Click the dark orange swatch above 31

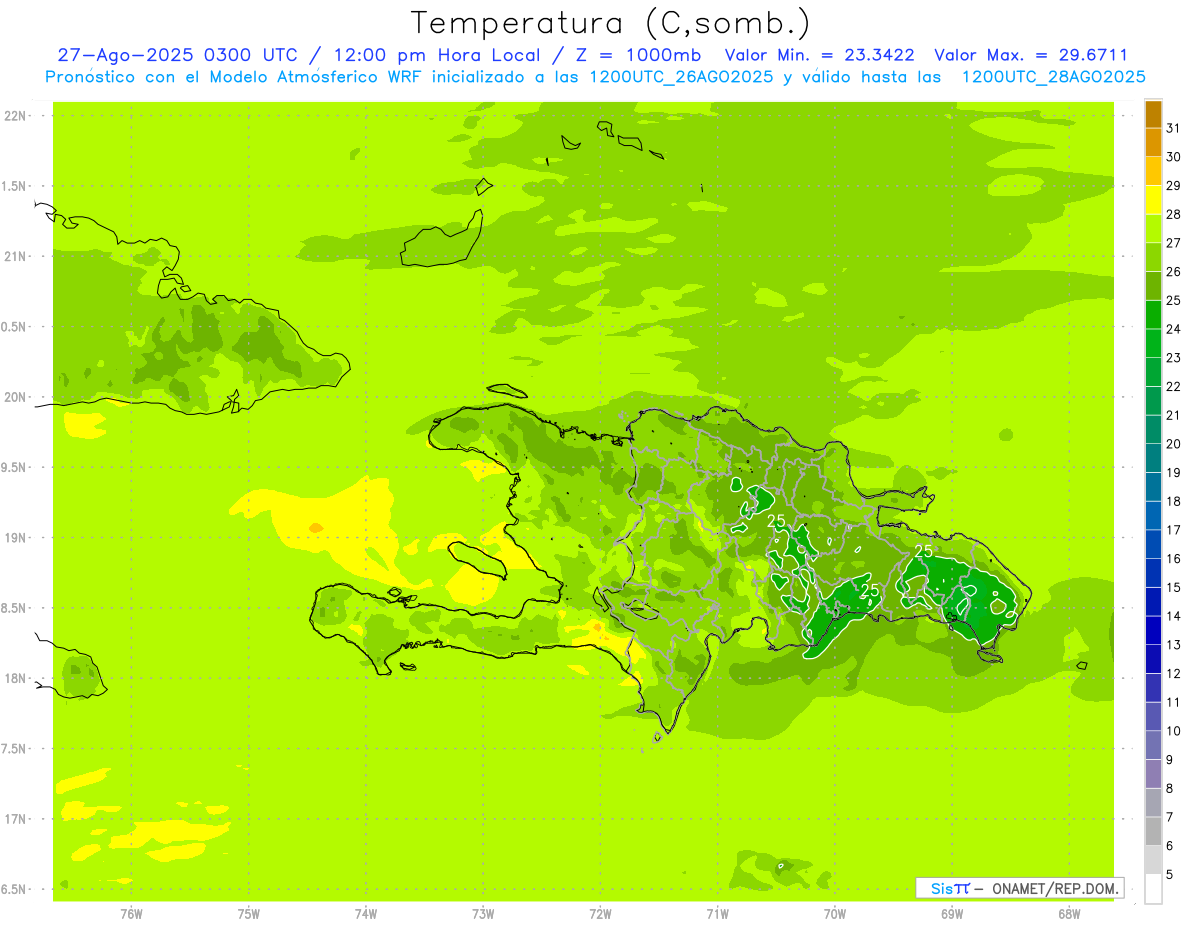click(x=1153, y=114)
